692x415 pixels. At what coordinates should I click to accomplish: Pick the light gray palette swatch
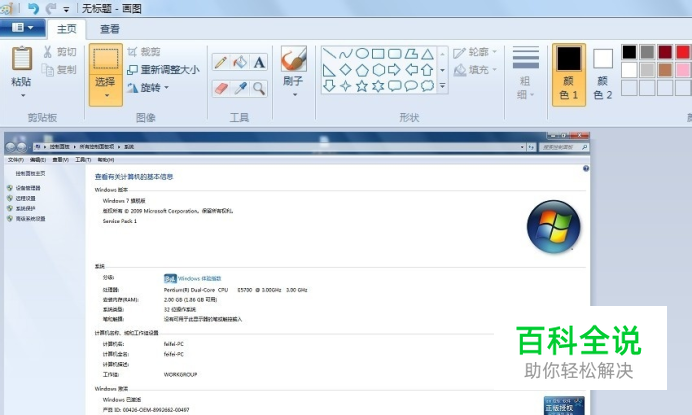(647, 70)
